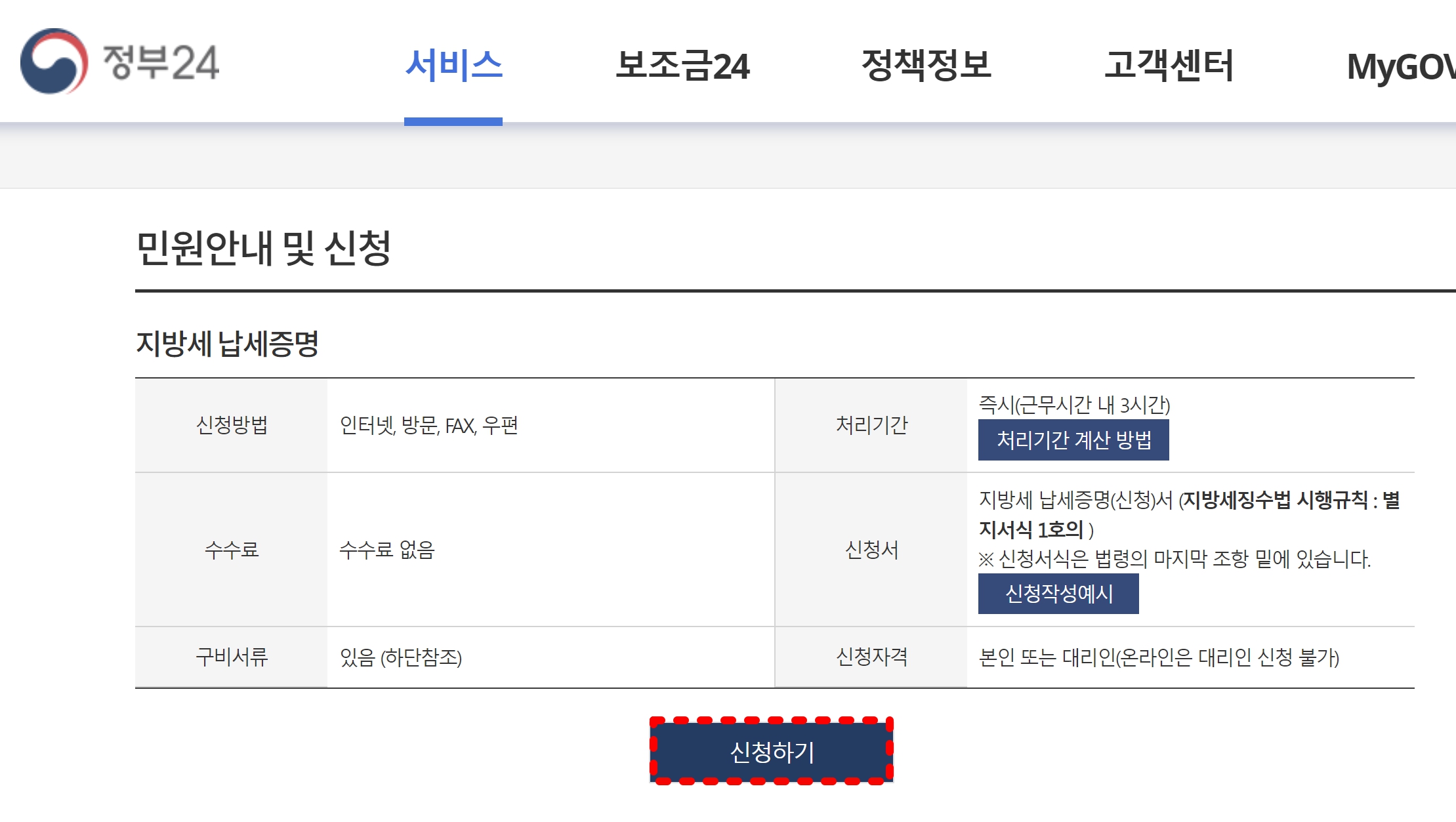Click the 즉시(근무시간 내 3시간) text
The width and height of the screenshot is (1456, 822).
tap(1074, 405)
